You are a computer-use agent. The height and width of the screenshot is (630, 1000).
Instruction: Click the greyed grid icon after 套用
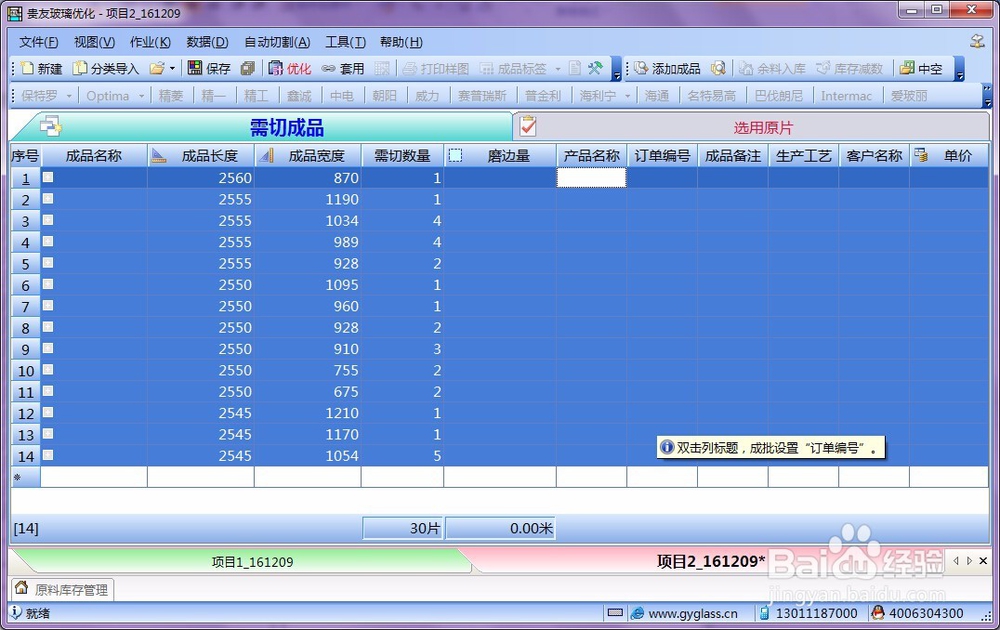coord(382,68)
